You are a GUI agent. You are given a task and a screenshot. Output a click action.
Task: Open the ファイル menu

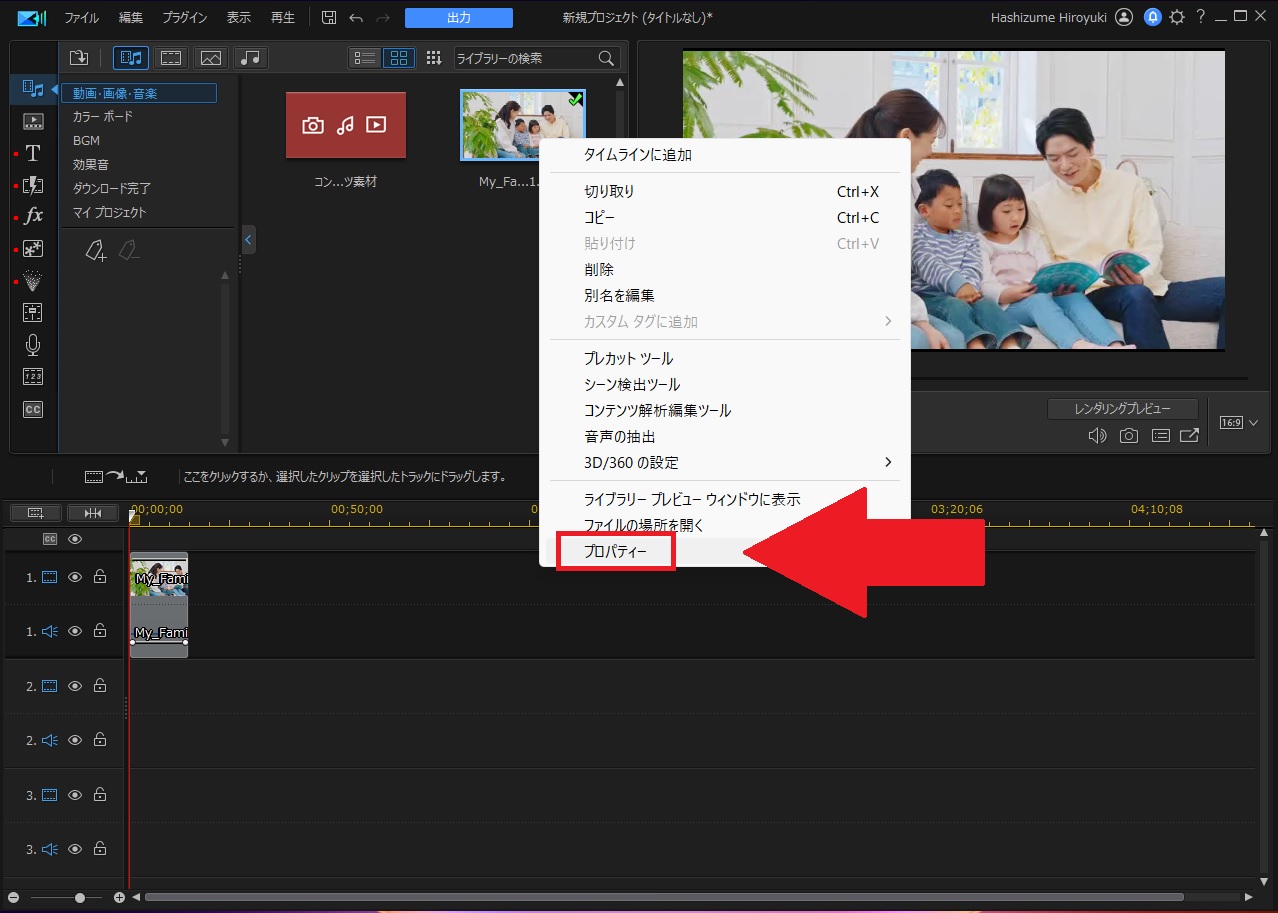click(x=82, y=18)
